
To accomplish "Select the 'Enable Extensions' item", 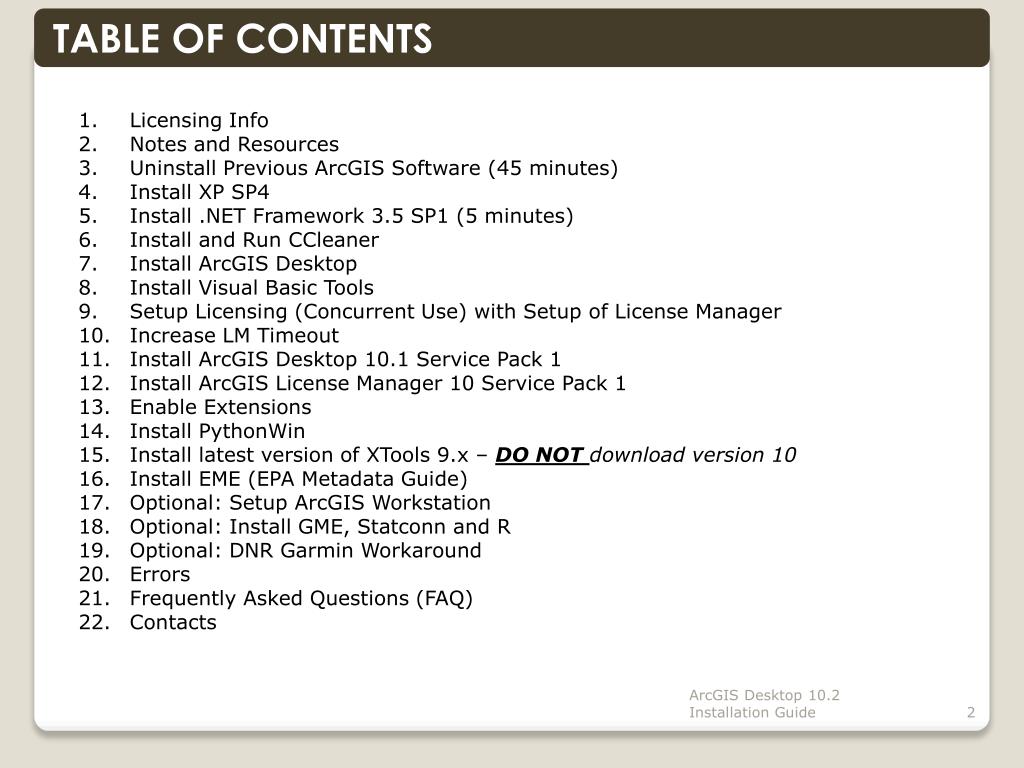I will [221, 407].
